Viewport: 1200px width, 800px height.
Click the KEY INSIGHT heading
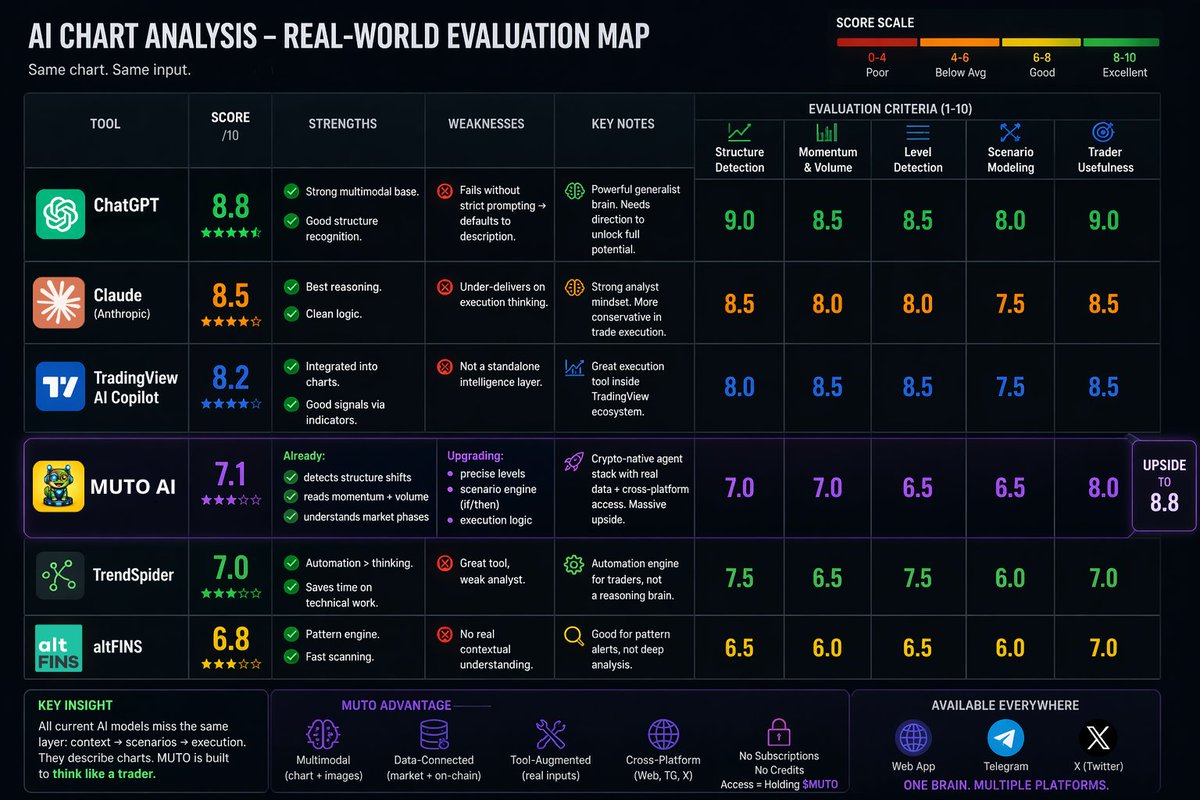75,705
